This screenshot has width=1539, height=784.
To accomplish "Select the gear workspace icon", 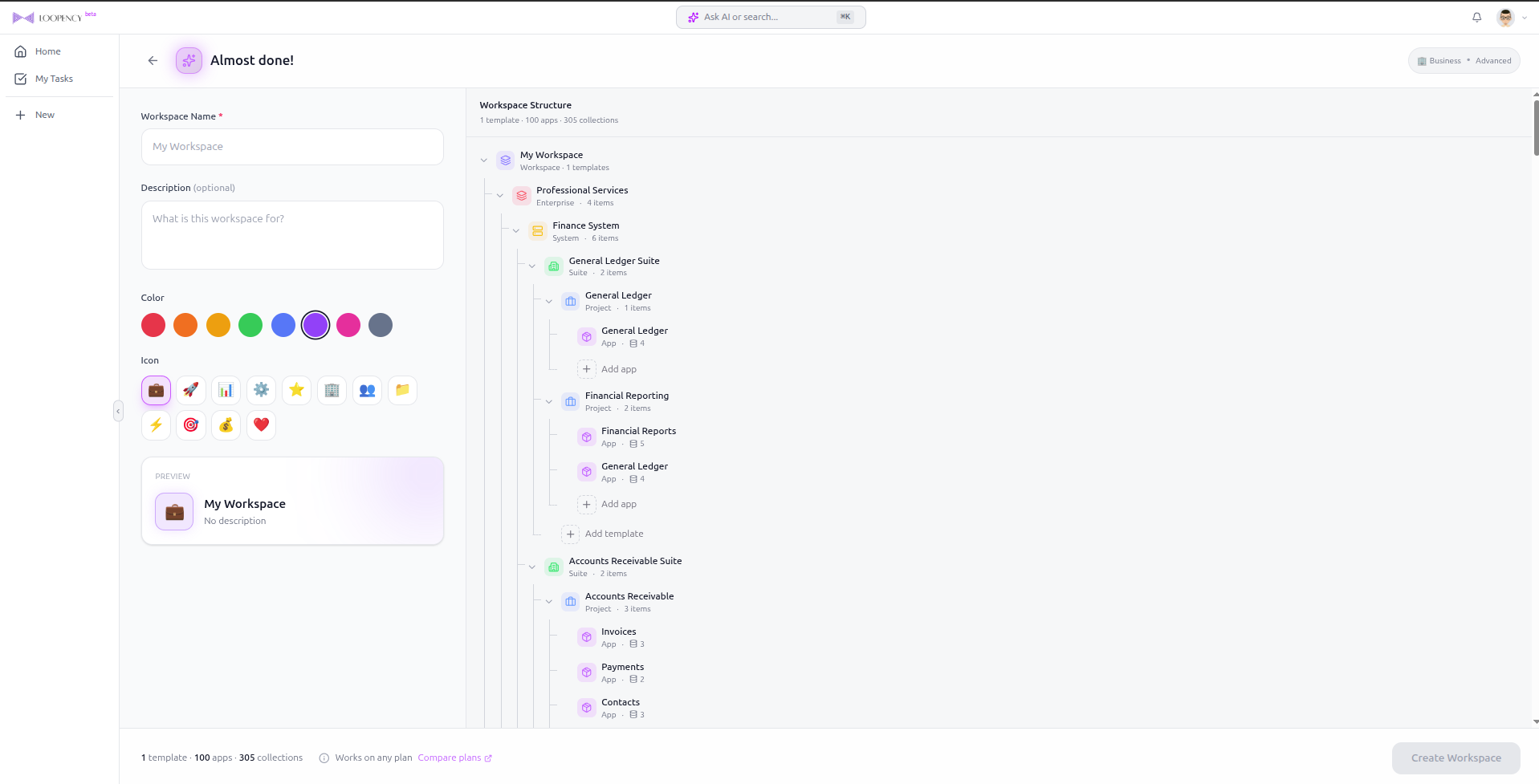I will click(x=261, y=390).
